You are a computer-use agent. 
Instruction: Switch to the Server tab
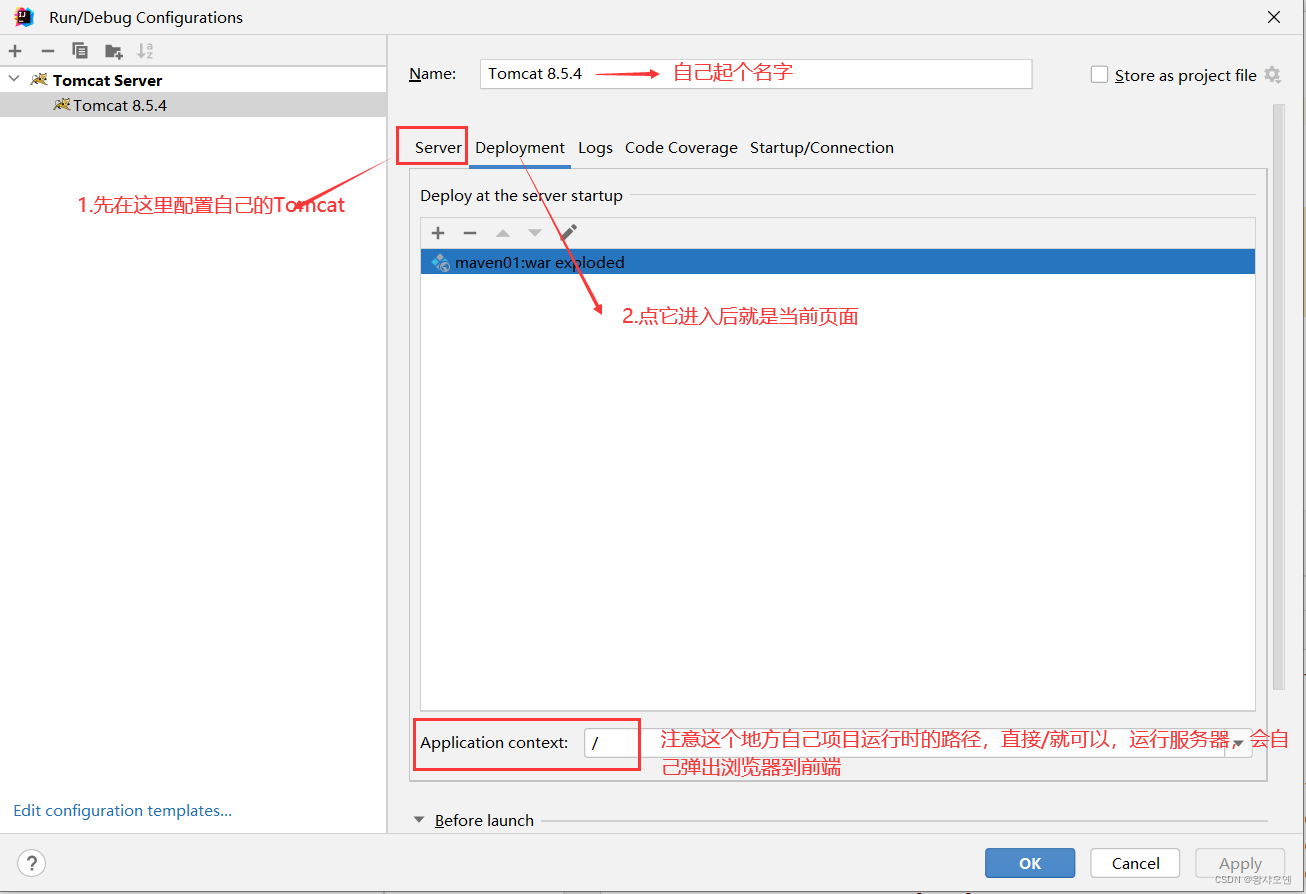tap(438, 148)
